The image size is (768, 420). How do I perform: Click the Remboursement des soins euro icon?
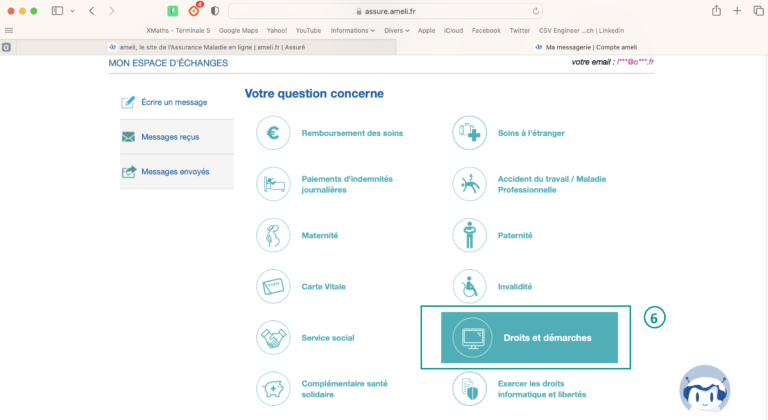click(x=273, y=133)
